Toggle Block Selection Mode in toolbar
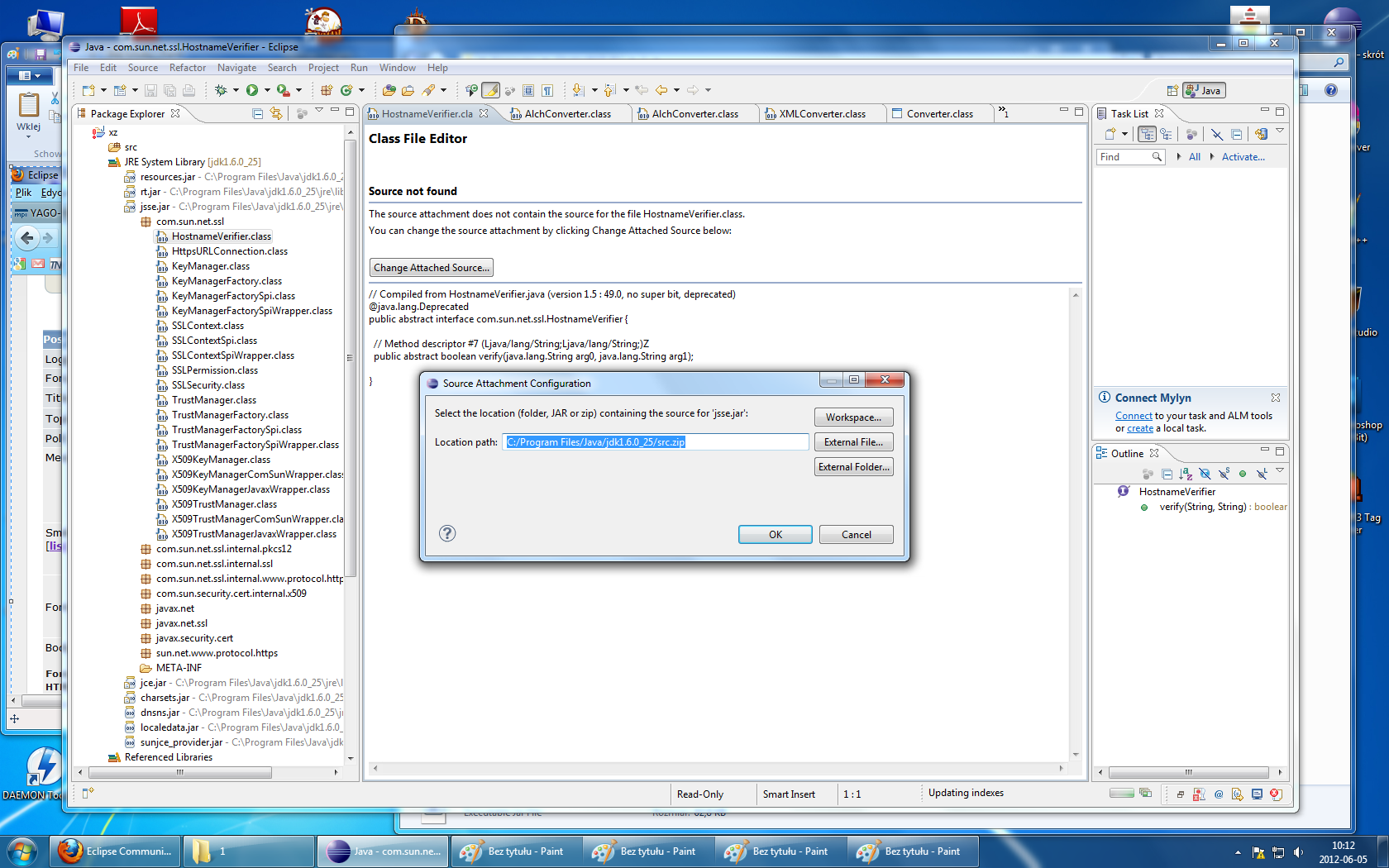This screenshot has height=868, width=1389. coord(528,90)
